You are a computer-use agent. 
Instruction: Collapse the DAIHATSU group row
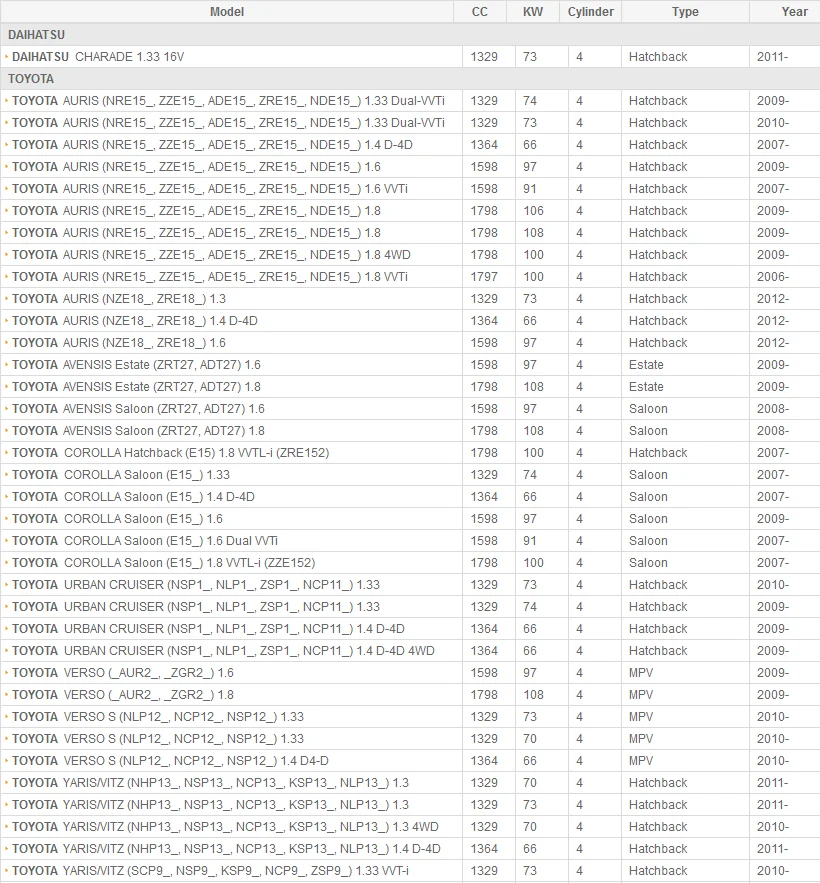point(410,34)
